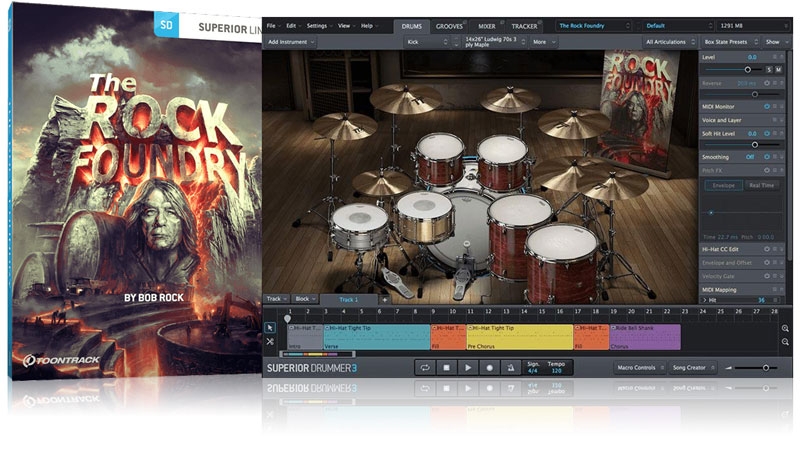Open the Add Instrument dropdown
The width and height of the screenshot is (800, 467).
[x=291, y=42]
